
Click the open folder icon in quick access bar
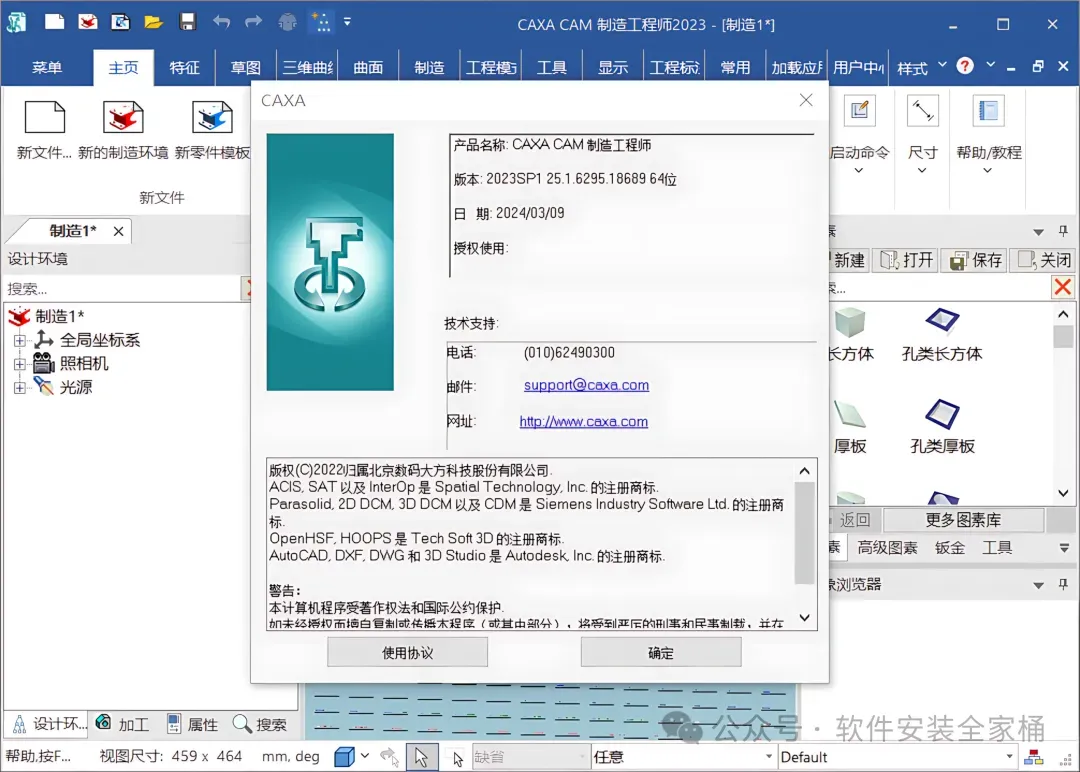point(153,22)
